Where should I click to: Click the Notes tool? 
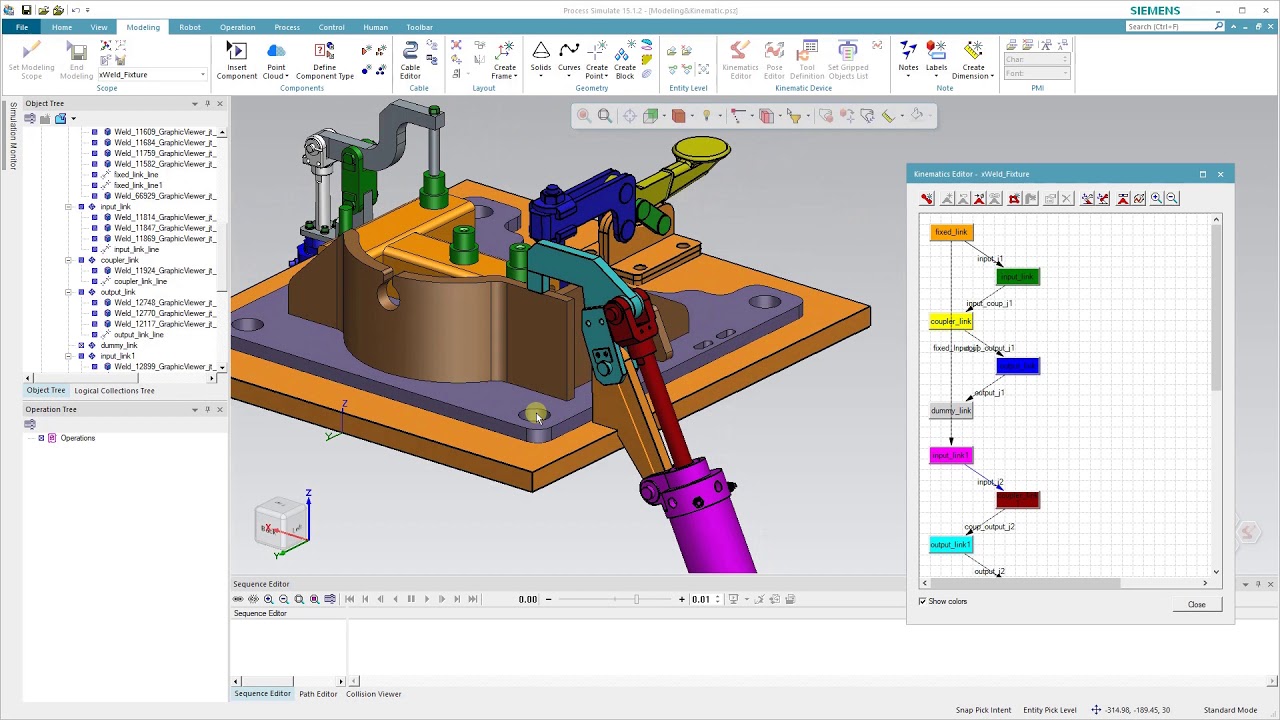coord(908,58)
